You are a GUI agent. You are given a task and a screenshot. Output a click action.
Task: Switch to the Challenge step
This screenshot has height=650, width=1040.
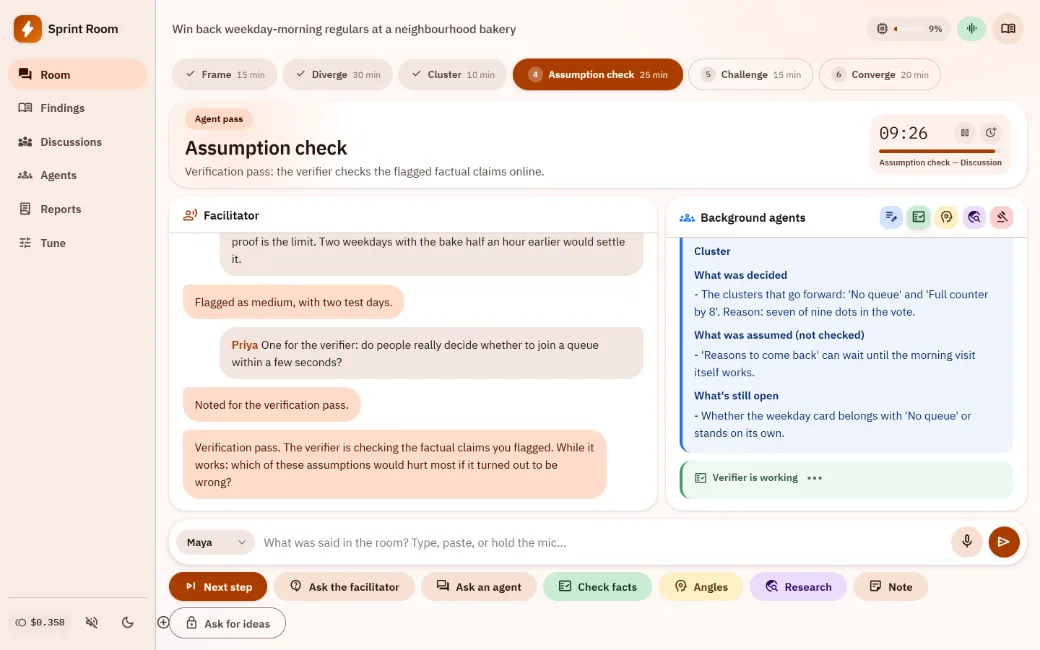750,74
